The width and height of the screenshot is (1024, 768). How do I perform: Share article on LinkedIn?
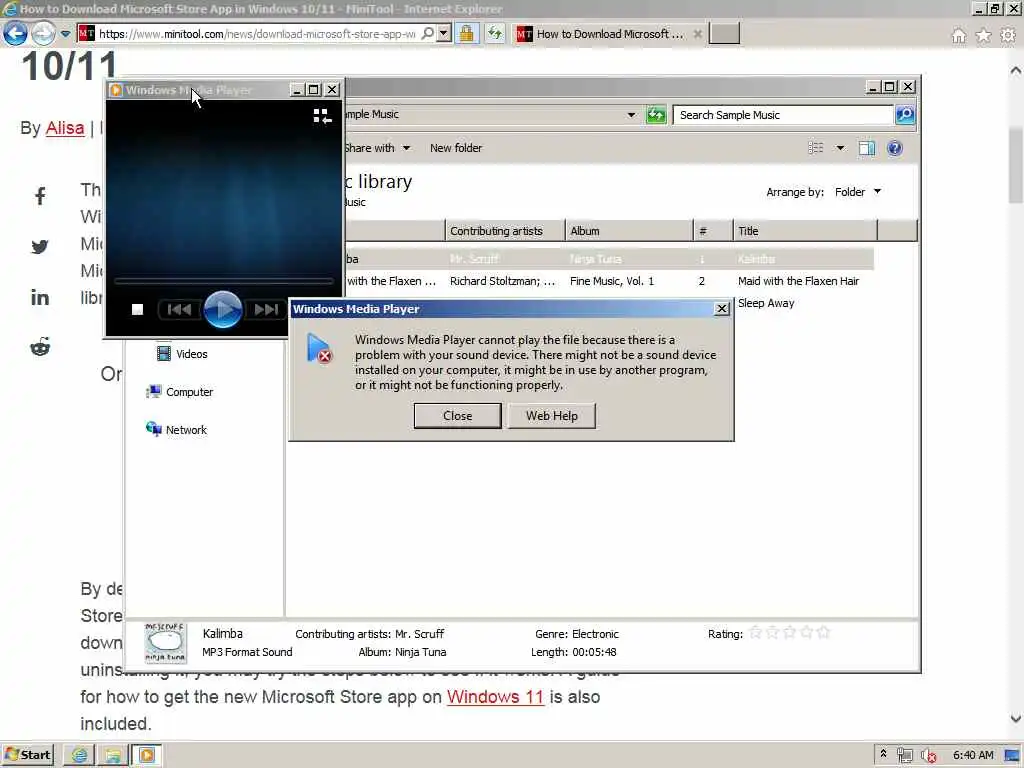click(x=40, y=298)
